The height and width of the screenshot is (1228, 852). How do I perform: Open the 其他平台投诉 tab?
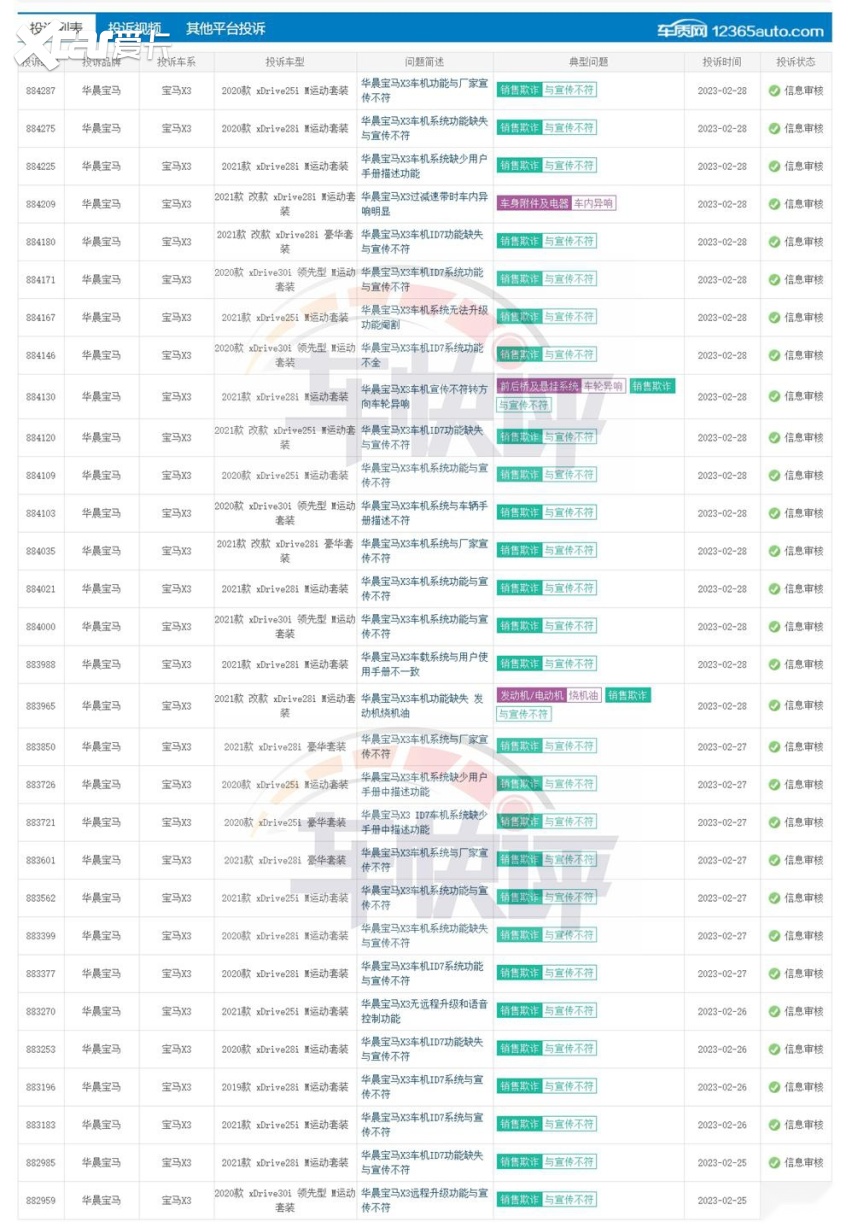click(226, 28)
